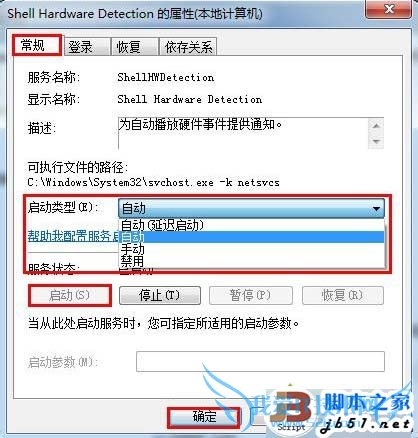418x438 pixels.
Task: Click the 启动类型 combo box showing 自动
Action: [251, 209]
